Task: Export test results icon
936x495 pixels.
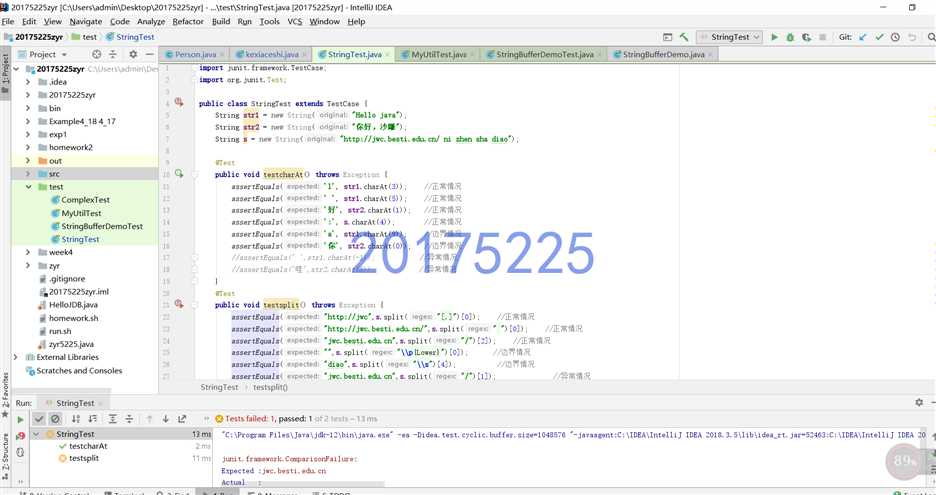Action: click(182, 419)
